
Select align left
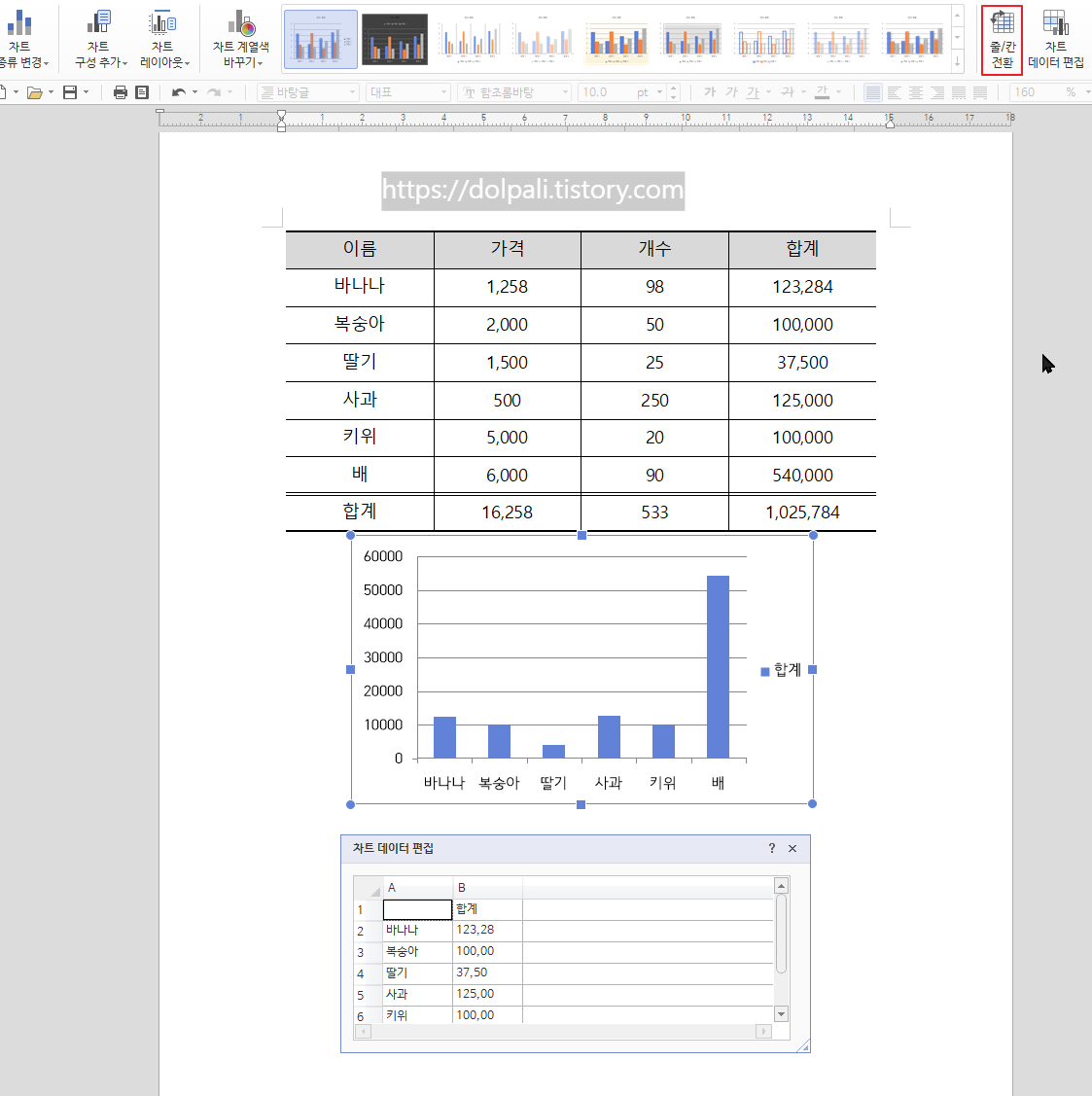click(895, 92)
